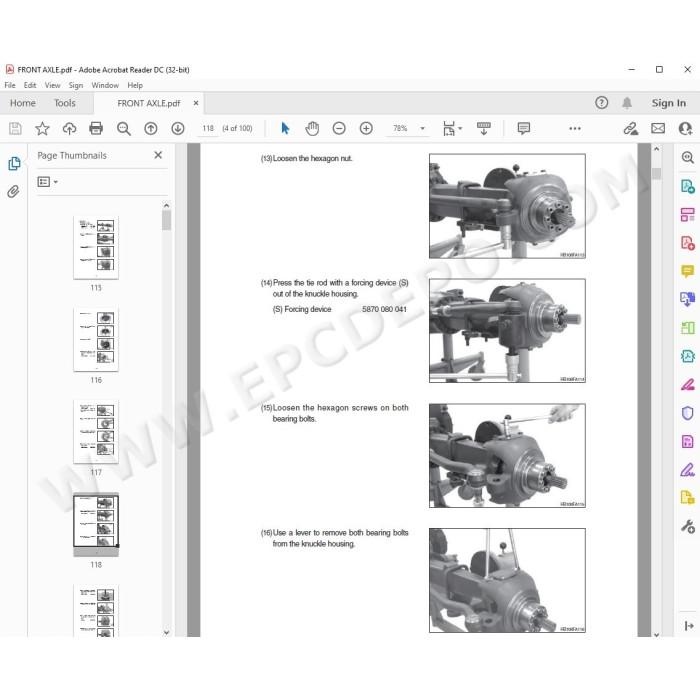This screenshot has height=700, width=700.
Task: Open More Tools wrench in right pane
Action: (688, 526)
